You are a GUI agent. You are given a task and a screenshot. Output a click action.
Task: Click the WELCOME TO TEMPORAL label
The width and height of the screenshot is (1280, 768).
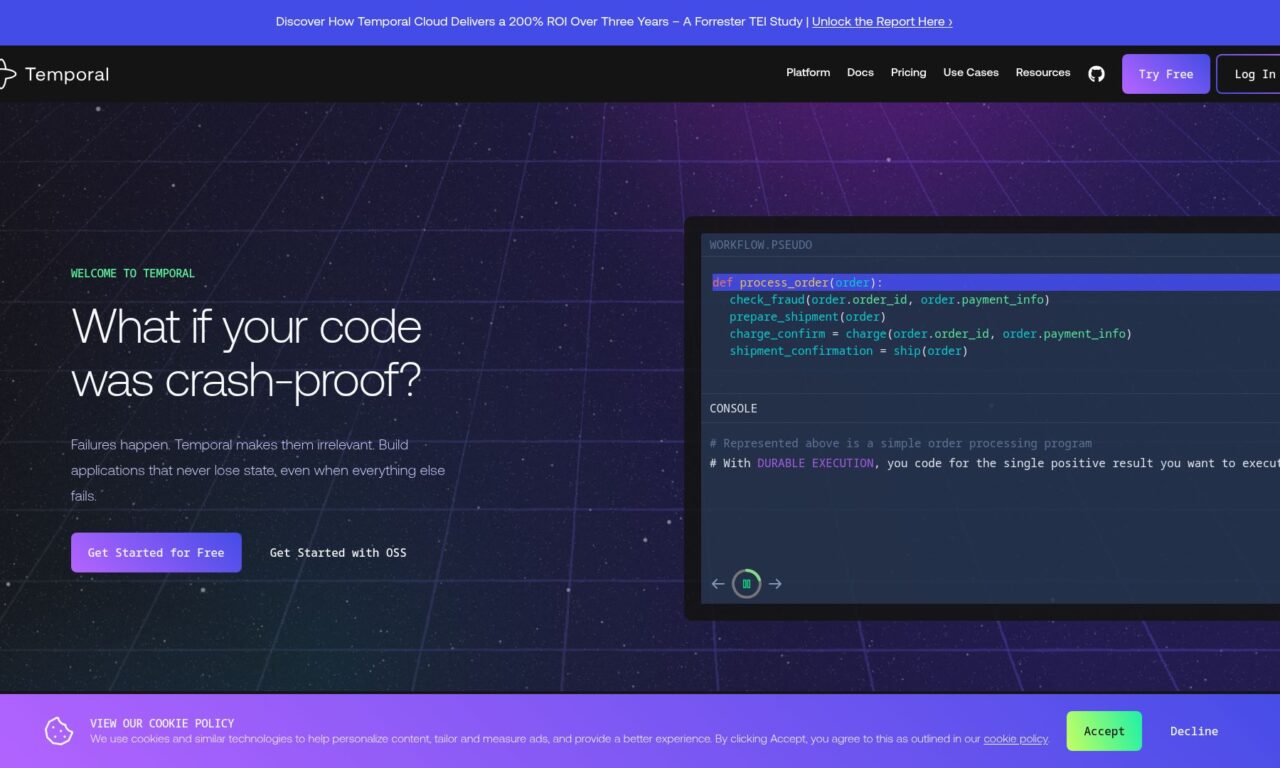tap(133, 273)
